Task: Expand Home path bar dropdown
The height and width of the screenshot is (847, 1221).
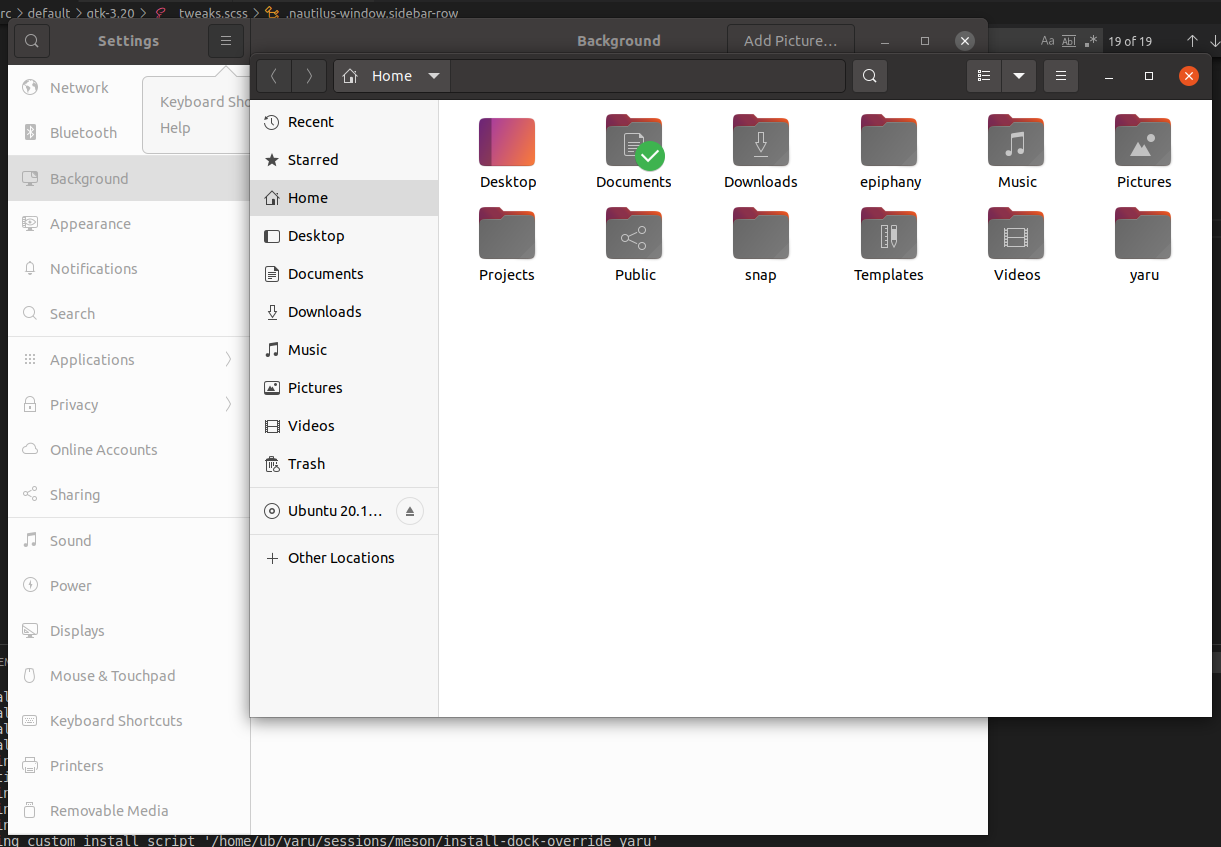Action: pos(434,76)
